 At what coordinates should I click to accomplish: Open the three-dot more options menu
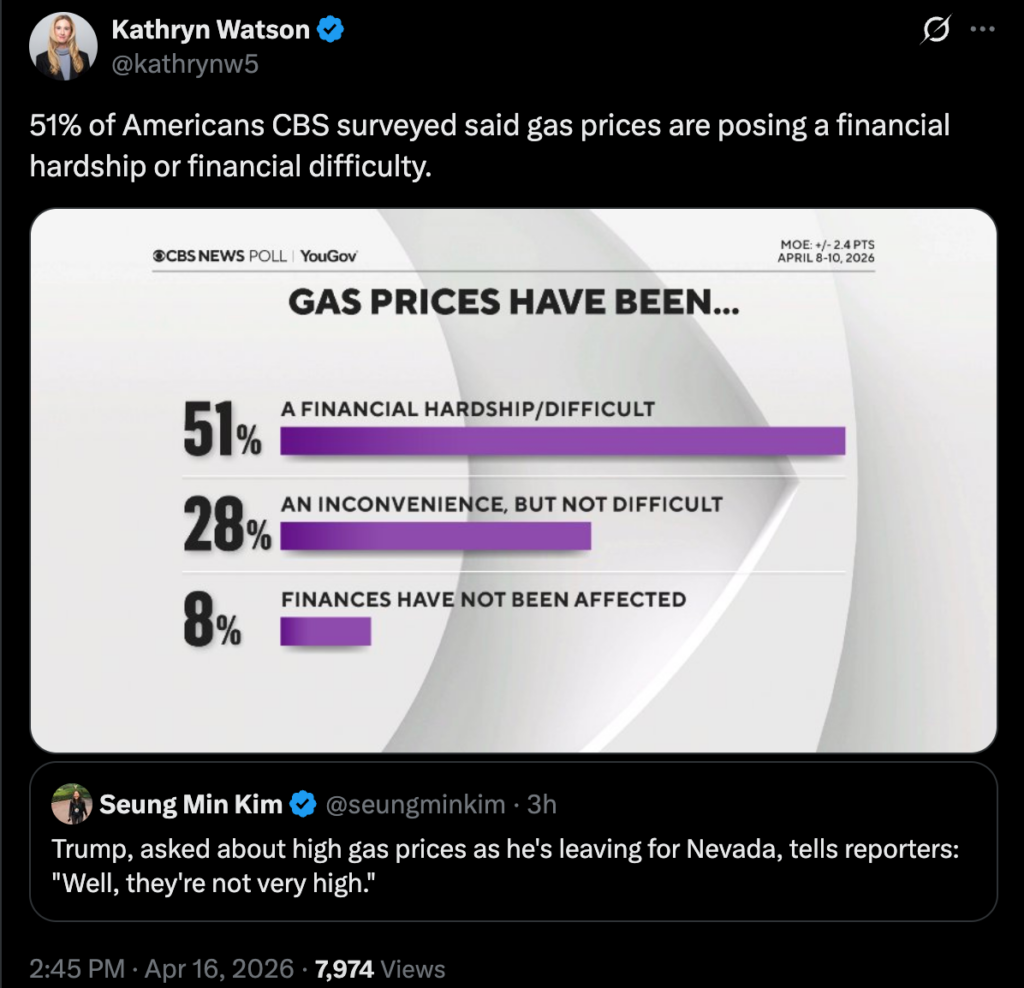(x=983, y=30)
